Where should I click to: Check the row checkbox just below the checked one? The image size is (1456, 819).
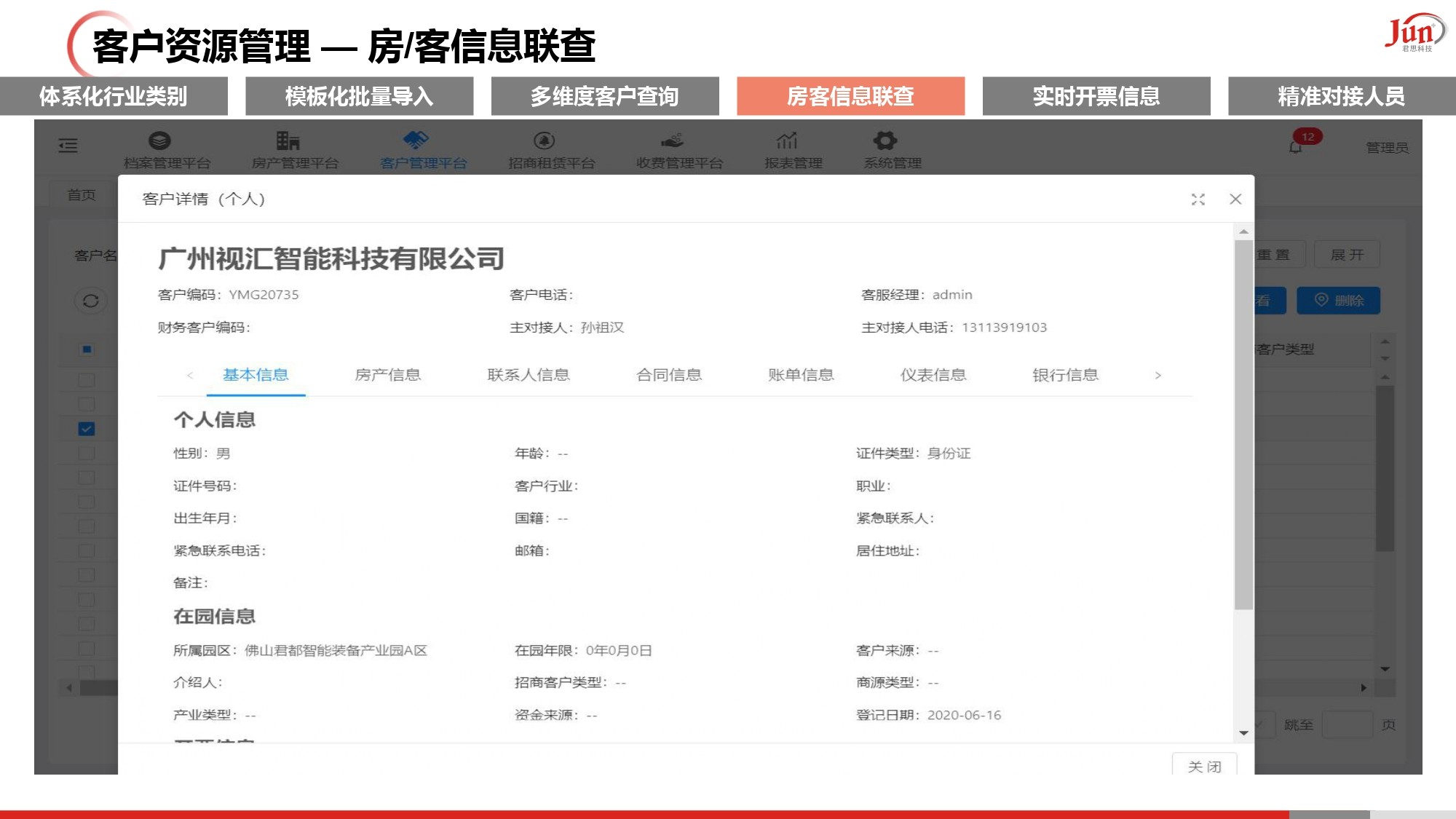87,454
